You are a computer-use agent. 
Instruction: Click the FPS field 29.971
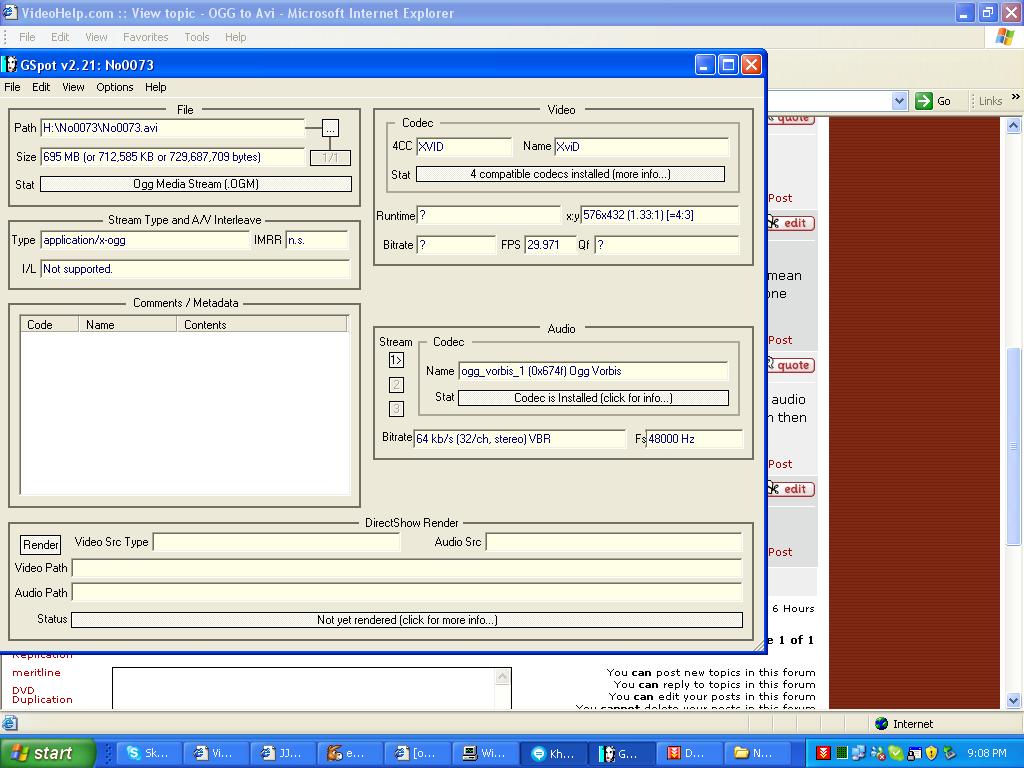[x=550, y=245]
